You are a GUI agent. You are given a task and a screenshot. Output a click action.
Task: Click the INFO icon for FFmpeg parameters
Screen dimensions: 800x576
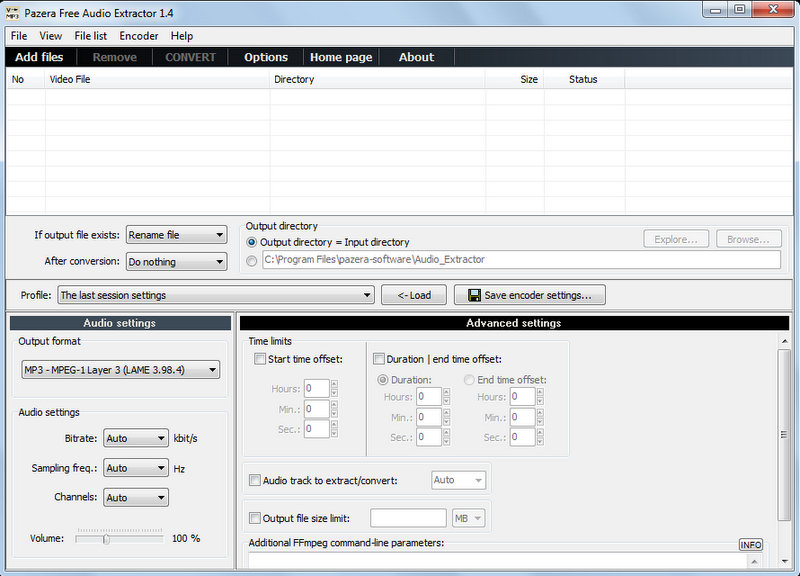751,545
